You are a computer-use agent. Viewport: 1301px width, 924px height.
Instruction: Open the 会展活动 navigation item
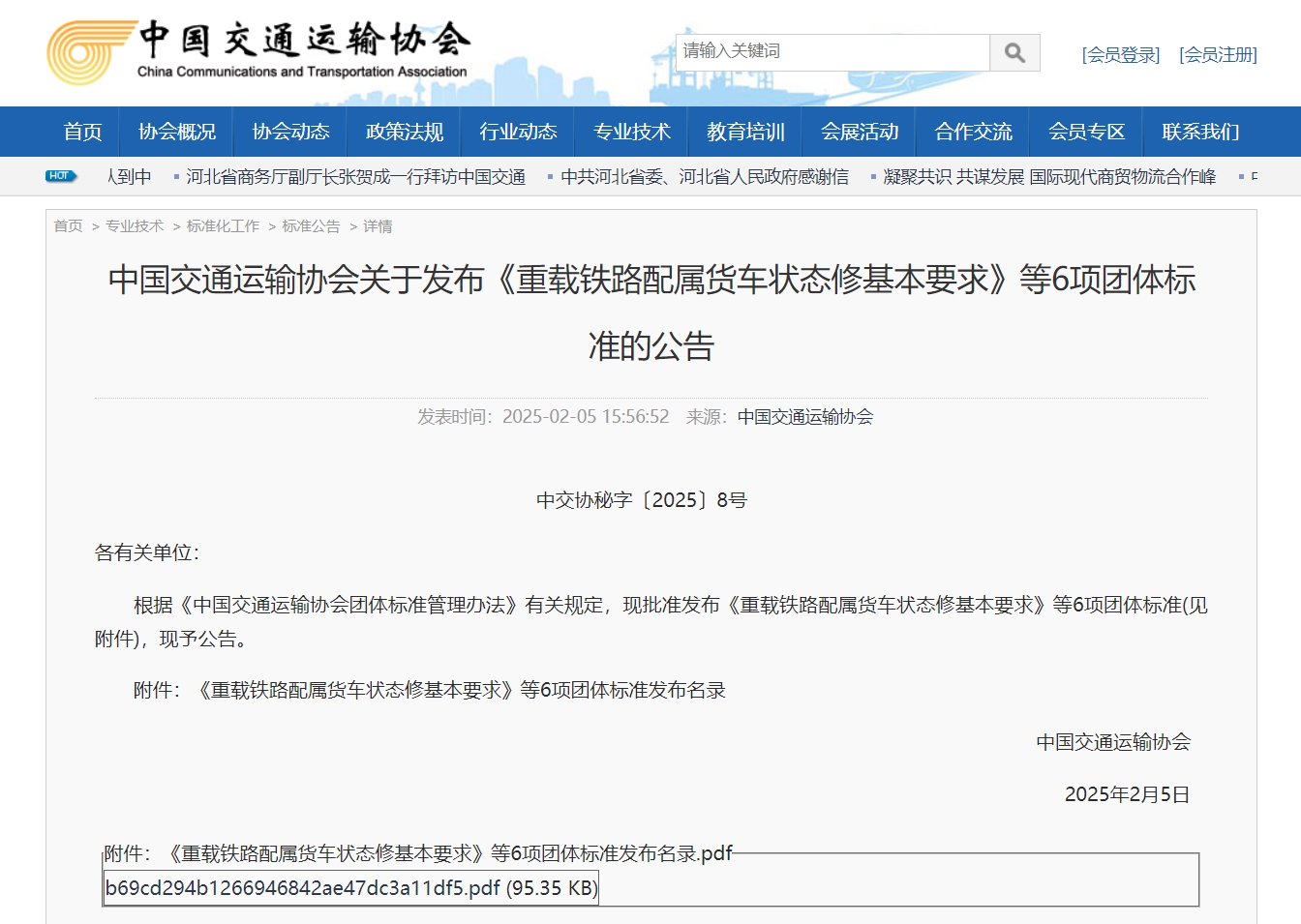point(860,132)
